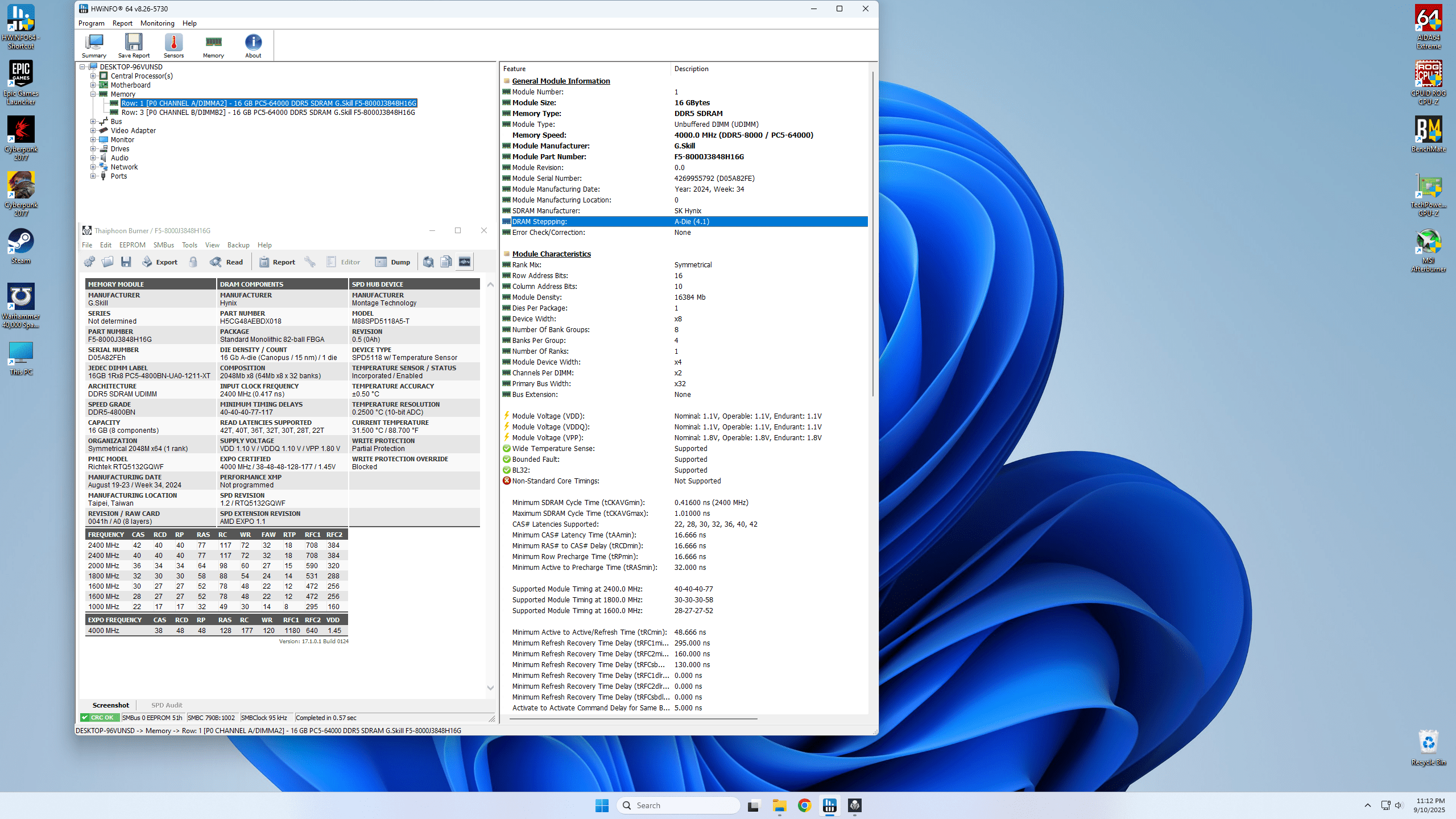Select Row: 3 CHANNEL B/DIMMB2 memory entry
This screenshot has width=1456, height=819.
click(268, 112)
